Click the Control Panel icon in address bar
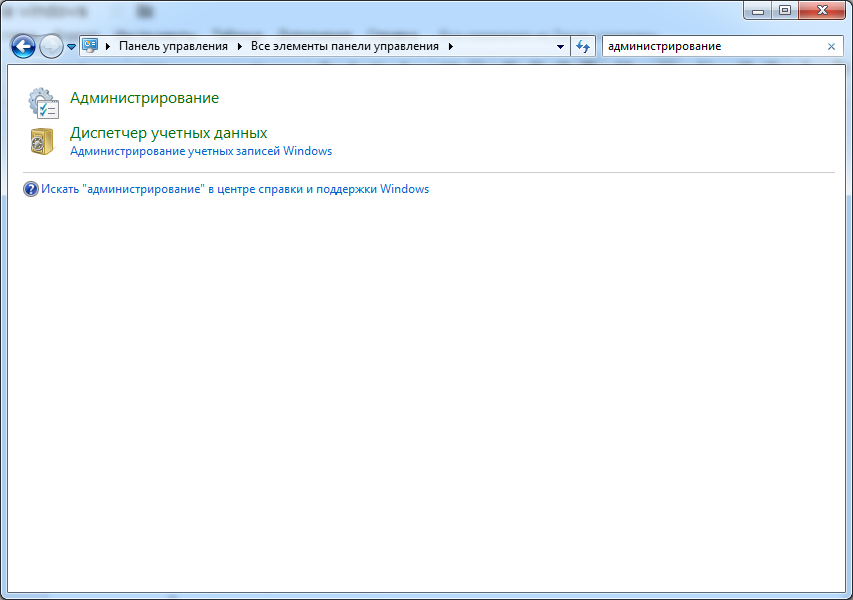The image size is (853, 600). point(90,46)
